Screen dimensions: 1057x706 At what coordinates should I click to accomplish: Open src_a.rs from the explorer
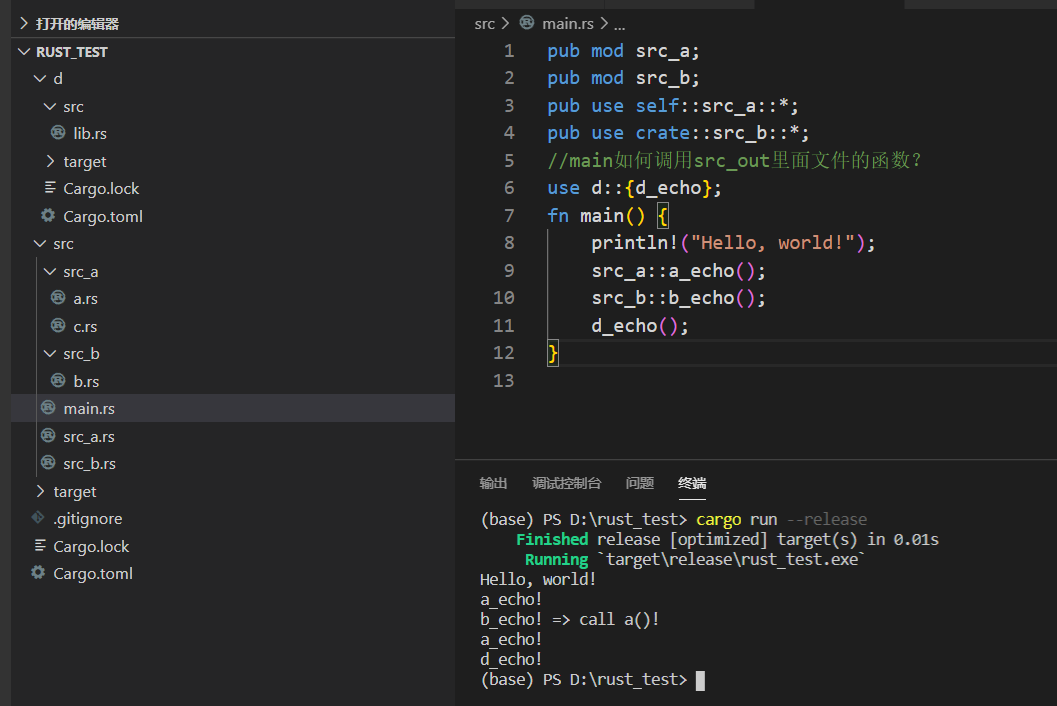pyautogui.click(x=87, y=436)
